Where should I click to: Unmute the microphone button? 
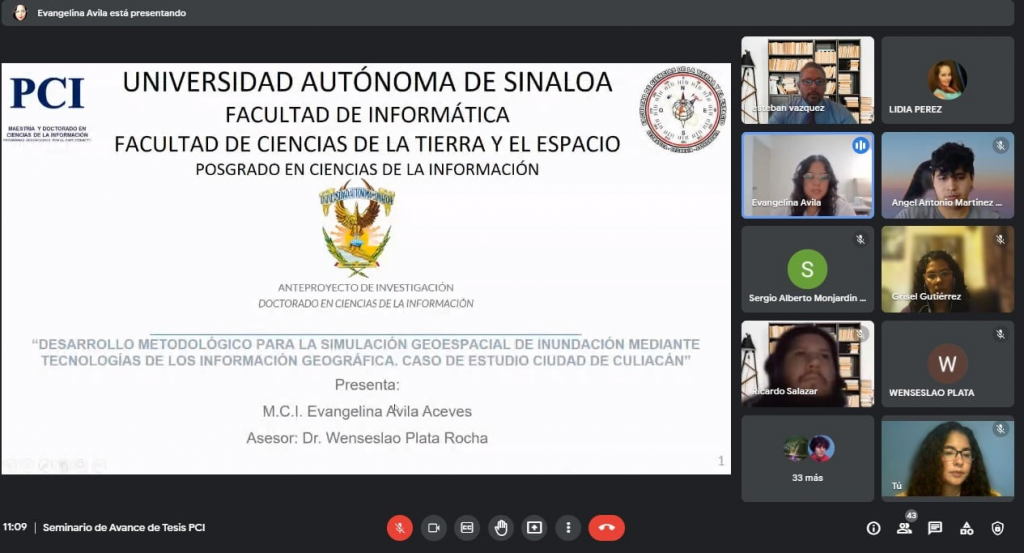click(x=400, y=528)
